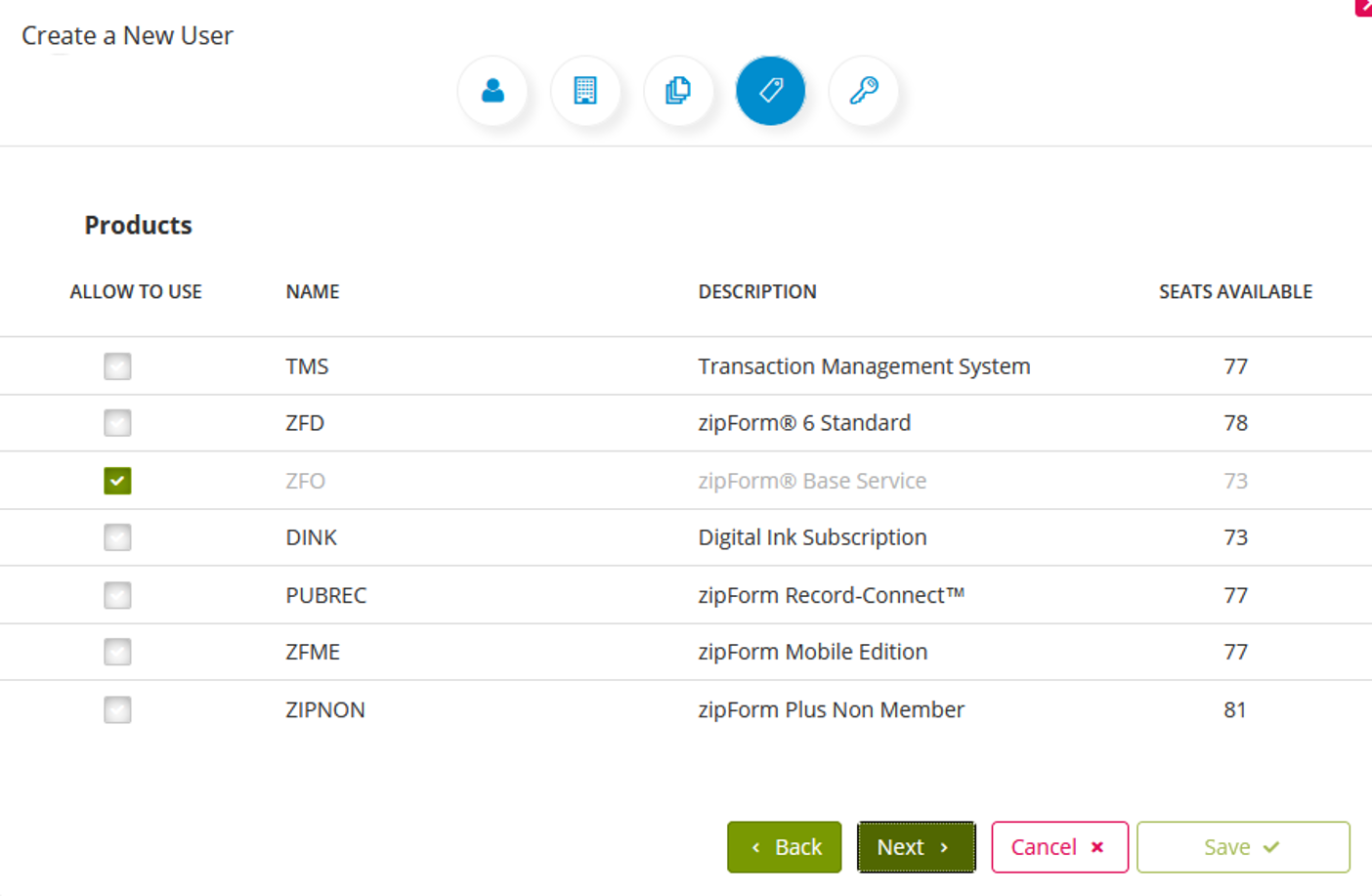Click the SEATS AVAILABLE column header
The height and width of the screenshot is (896, 1372).
(1235, 291)
